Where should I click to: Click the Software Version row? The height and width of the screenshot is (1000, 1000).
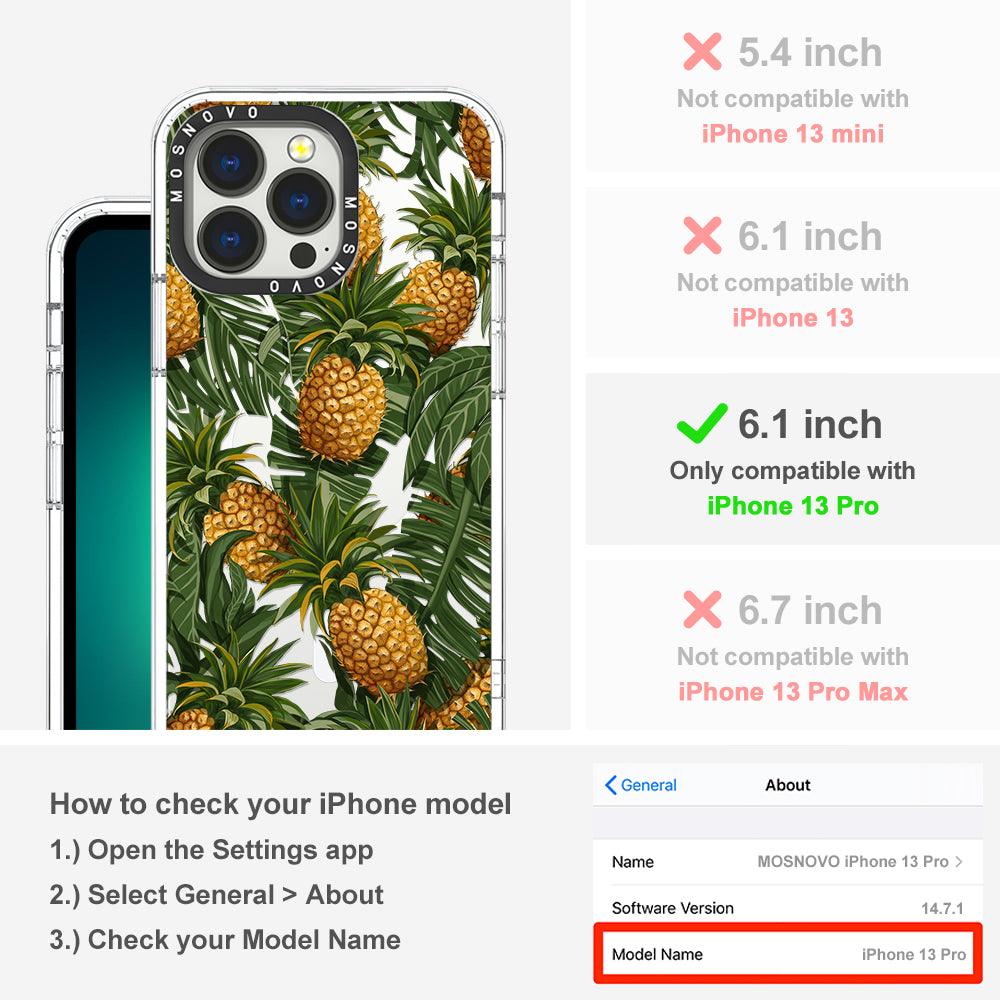pos(788,908)
